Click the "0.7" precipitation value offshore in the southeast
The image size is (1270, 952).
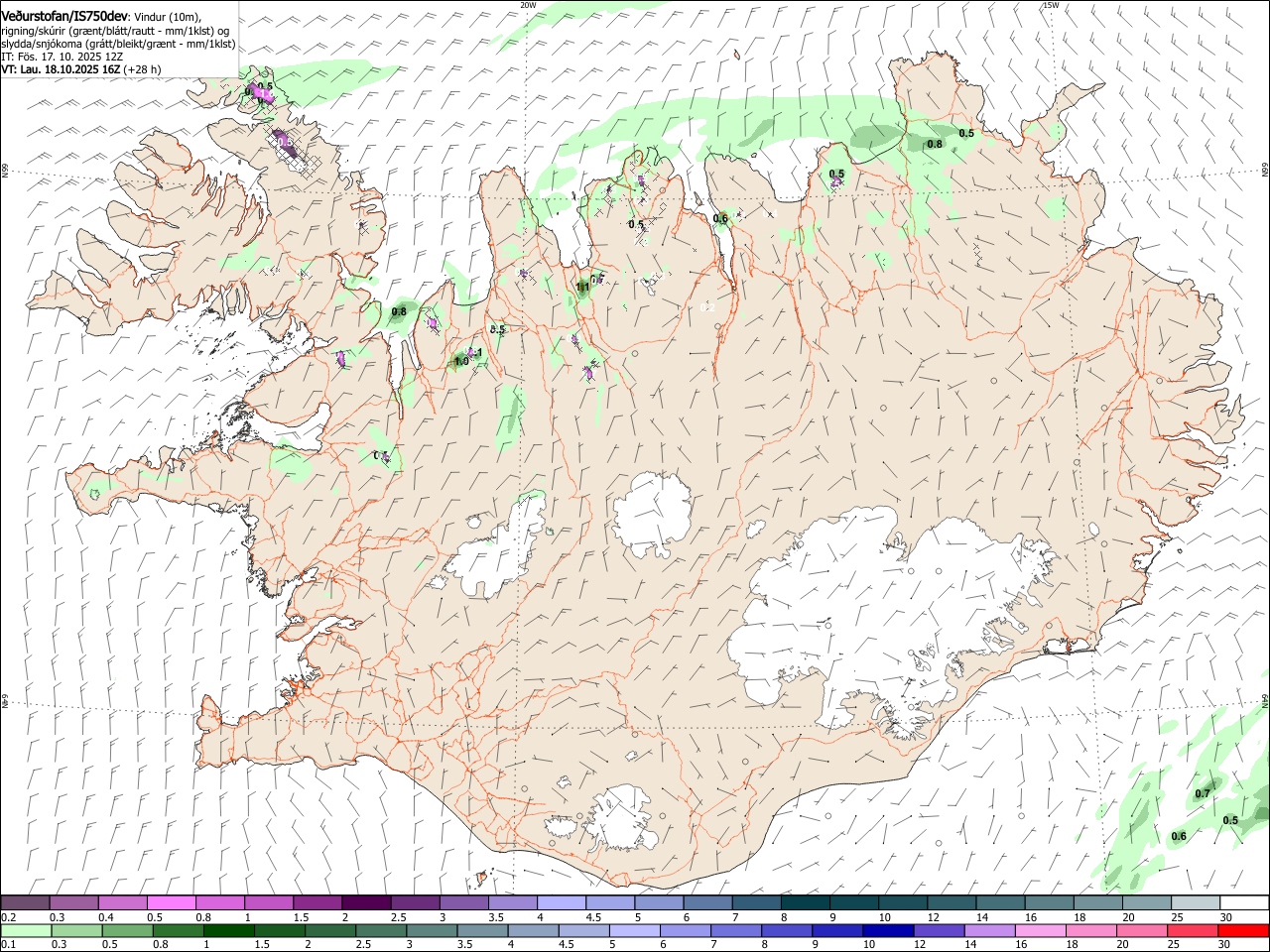(1203, 794)
